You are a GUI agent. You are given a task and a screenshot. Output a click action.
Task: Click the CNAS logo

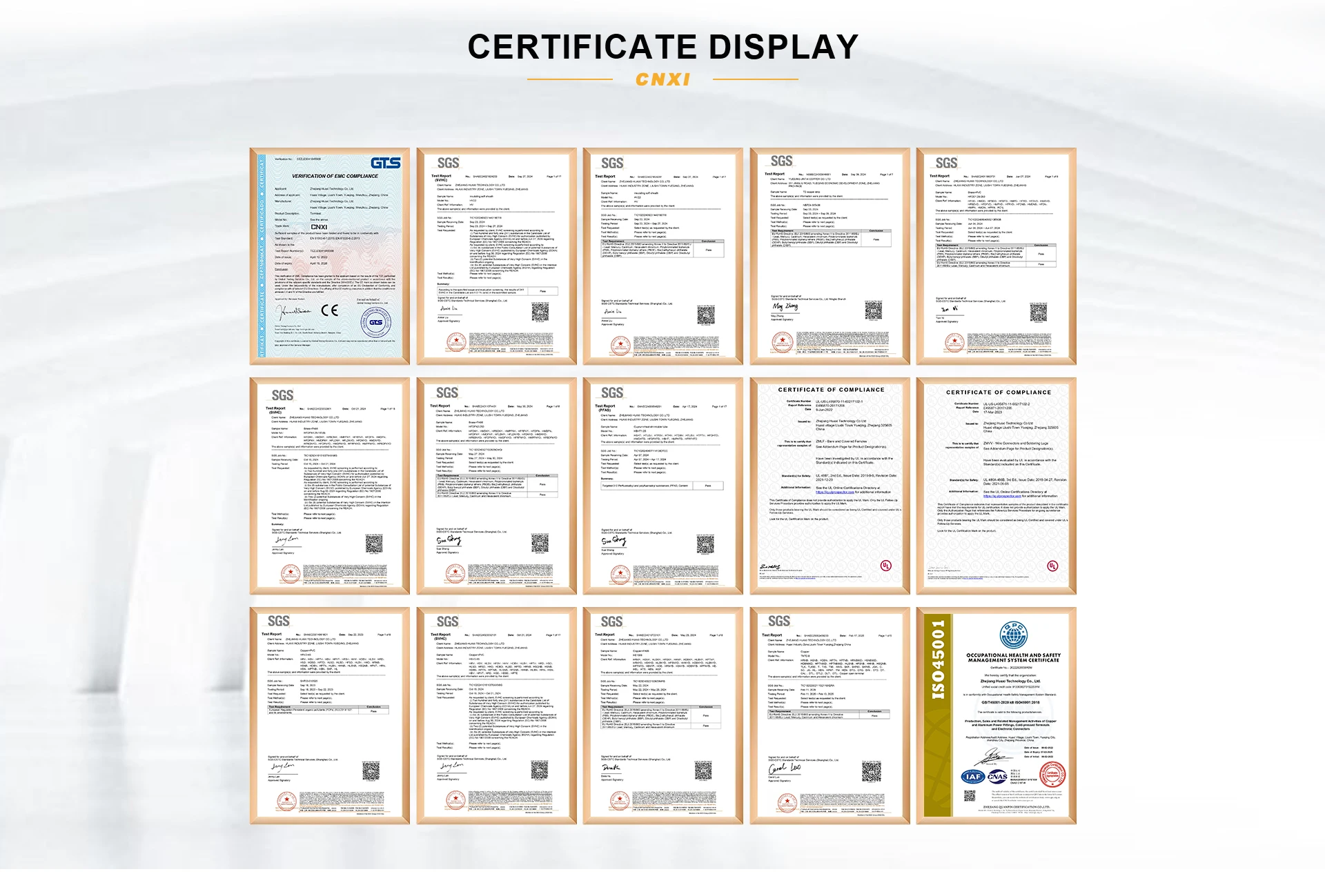(x=997, y=777)
